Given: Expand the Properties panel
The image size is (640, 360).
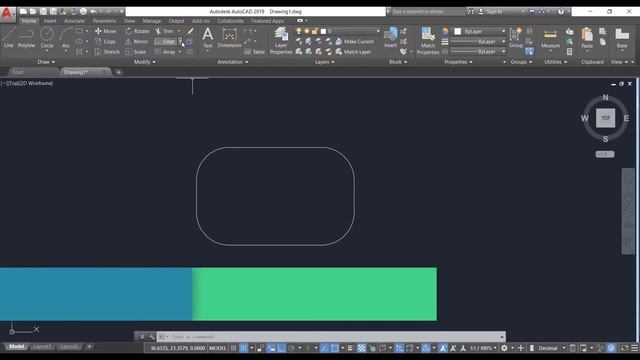Looking at the screenshot, I should click(x=458, y=62).
